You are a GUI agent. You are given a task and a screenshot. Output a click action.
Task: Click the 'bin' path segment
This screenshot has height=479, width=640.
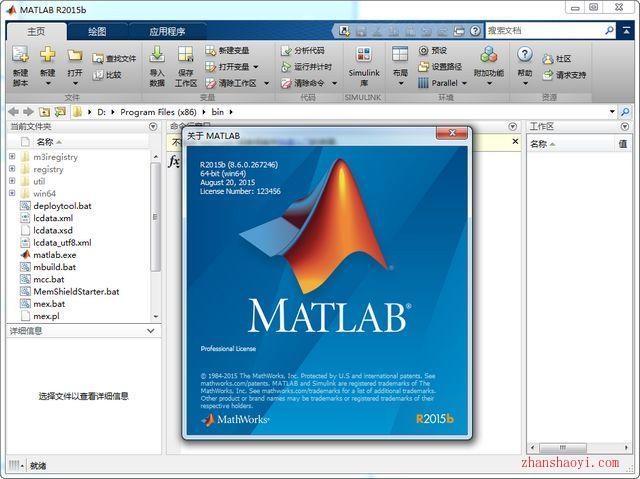coord(218,112)
